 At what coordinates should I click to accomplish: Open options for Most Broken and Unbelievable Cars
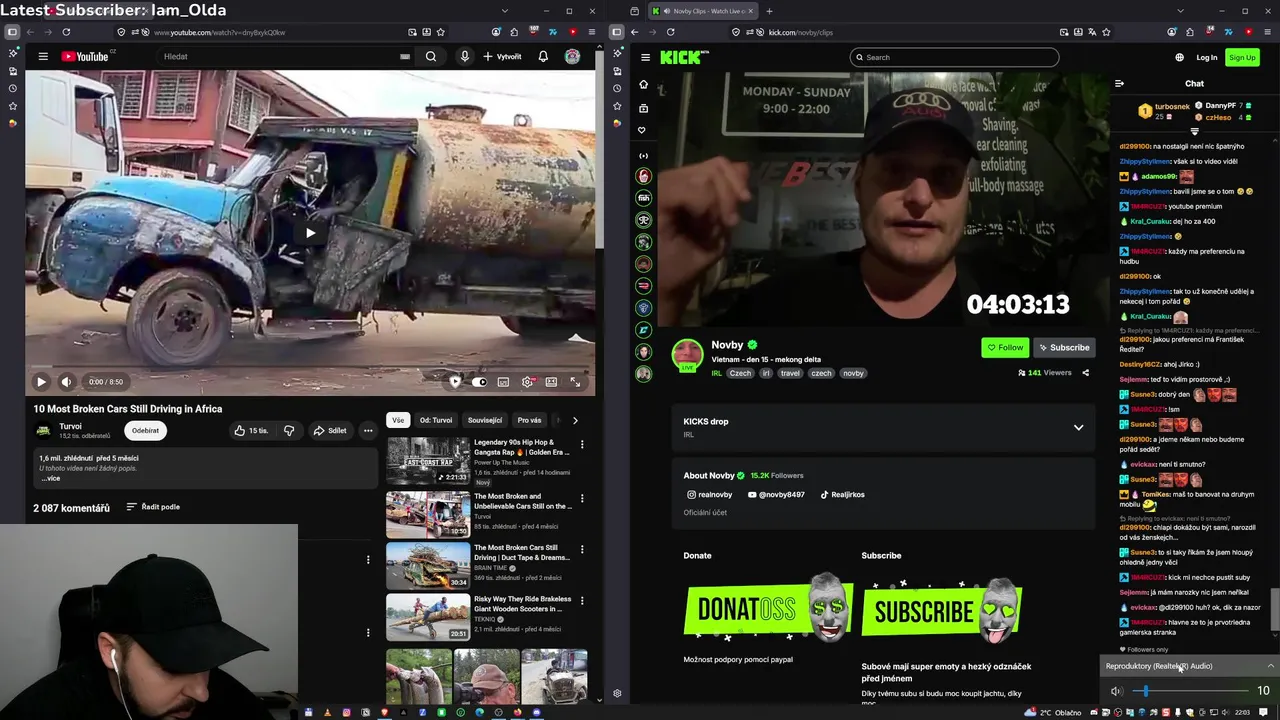click(582, 498)
